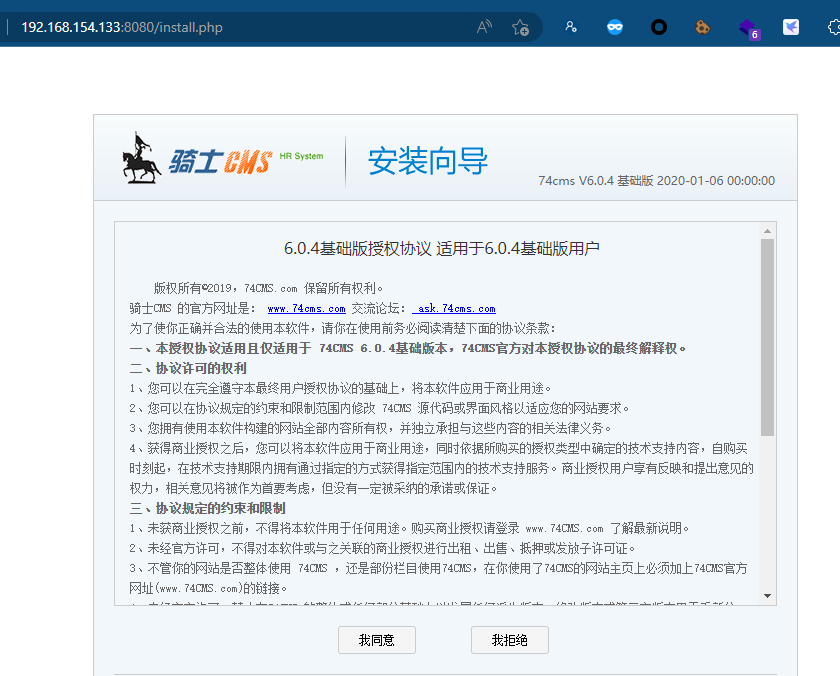Open the purple extension with badge 6

748,28
